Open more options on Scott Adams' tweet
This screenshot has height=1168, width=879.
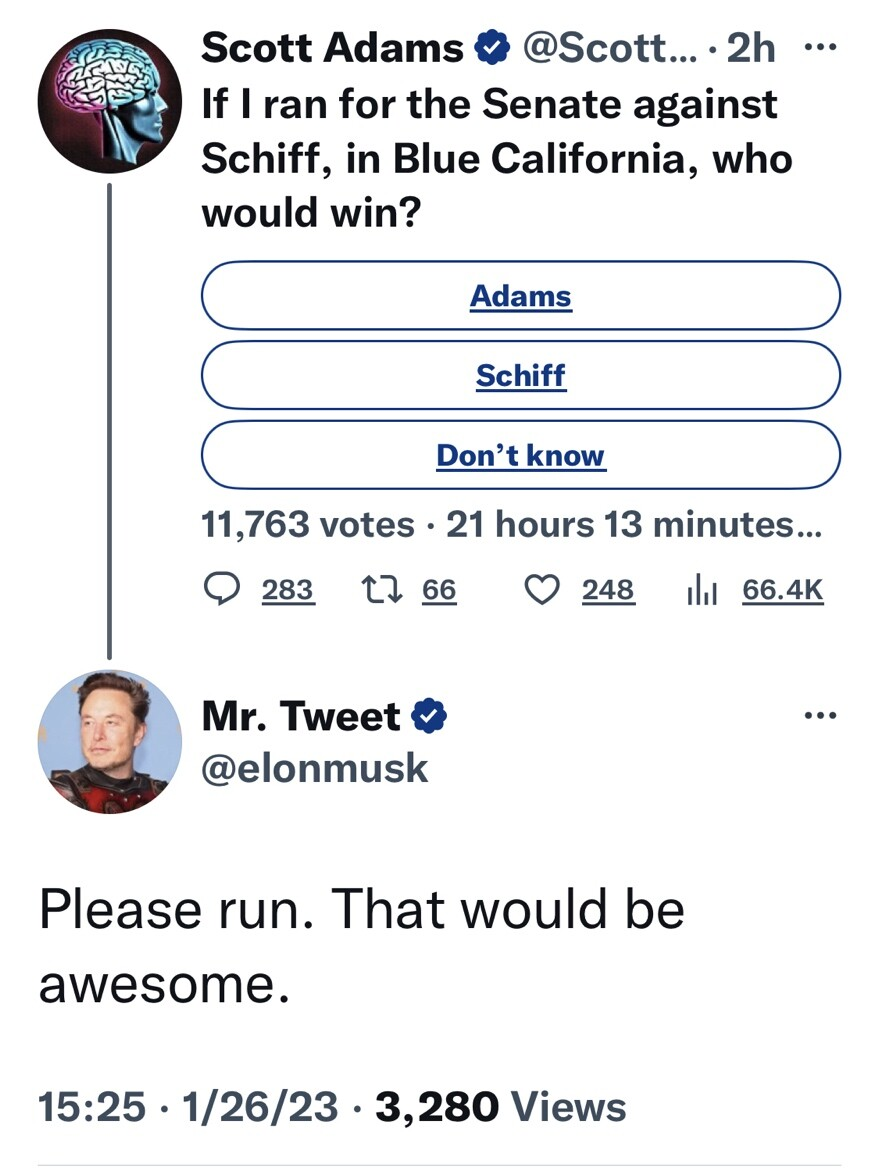pyautogui.click(x=819, y=48)
